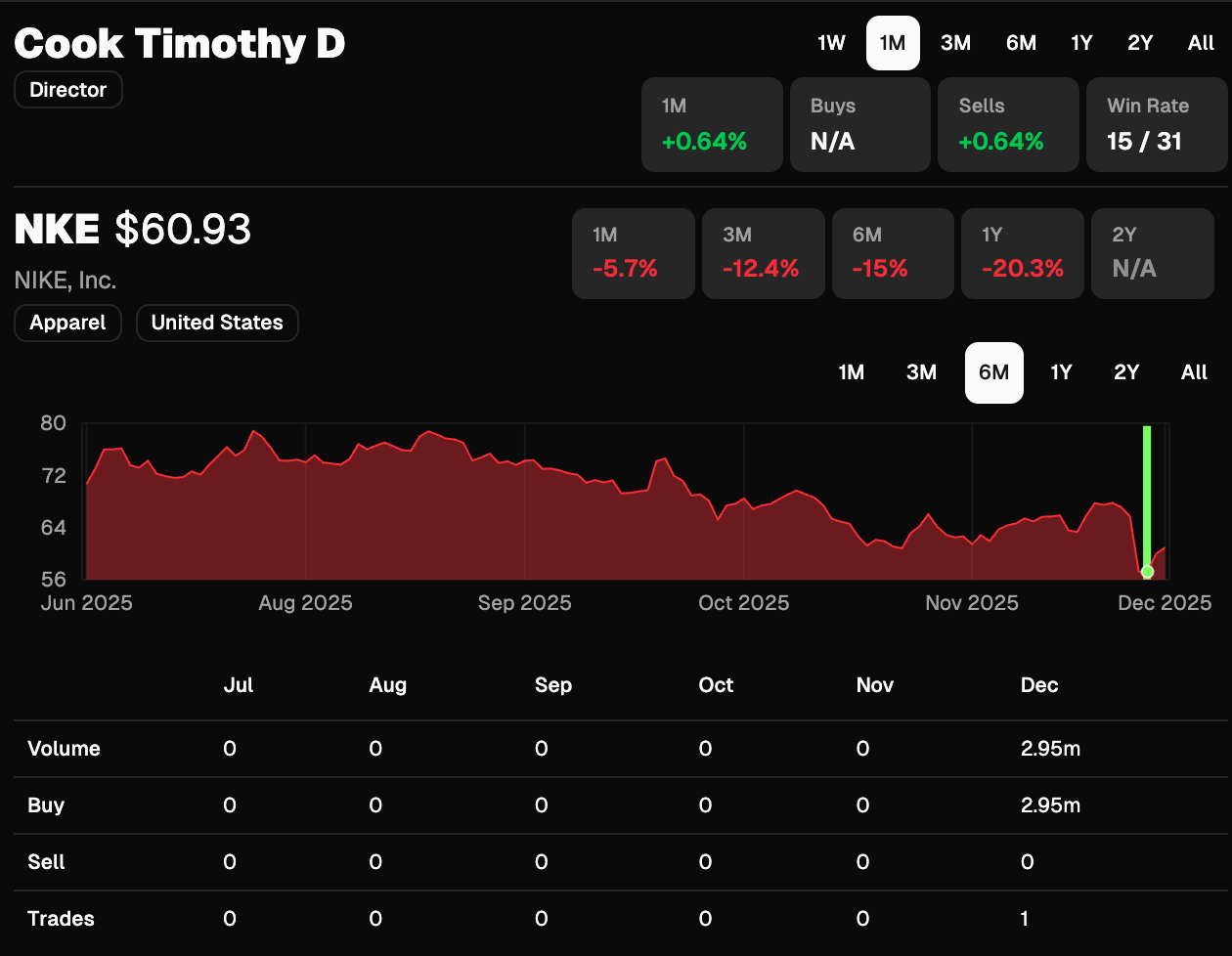The width and height of the screenshot is (1232, 956).
Task: Click the Apparel industry tag
Action: 67,323
